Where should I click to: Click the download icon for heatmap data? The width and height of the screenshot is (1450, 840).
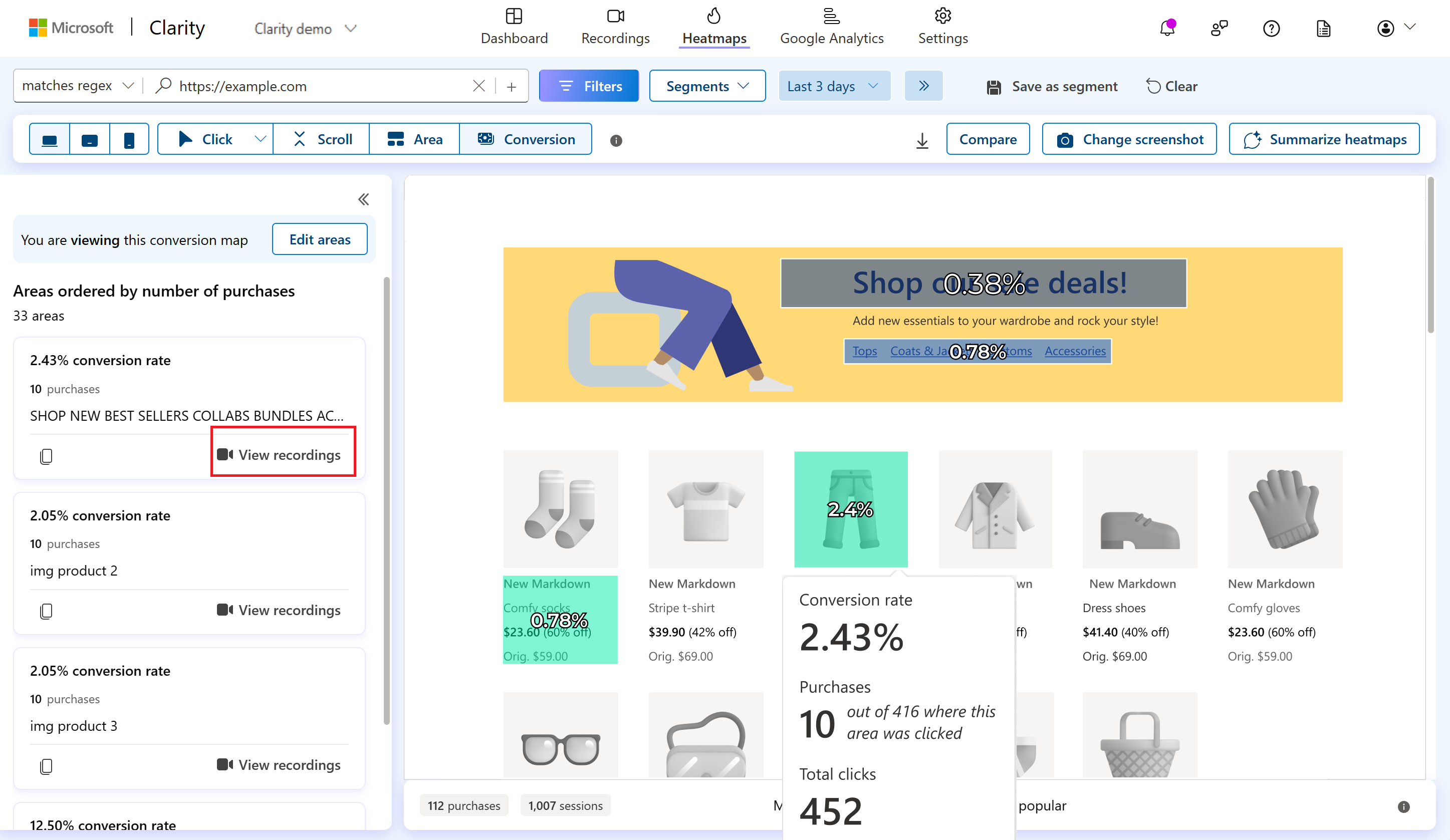pyautogui.click(x=922, y=140)
